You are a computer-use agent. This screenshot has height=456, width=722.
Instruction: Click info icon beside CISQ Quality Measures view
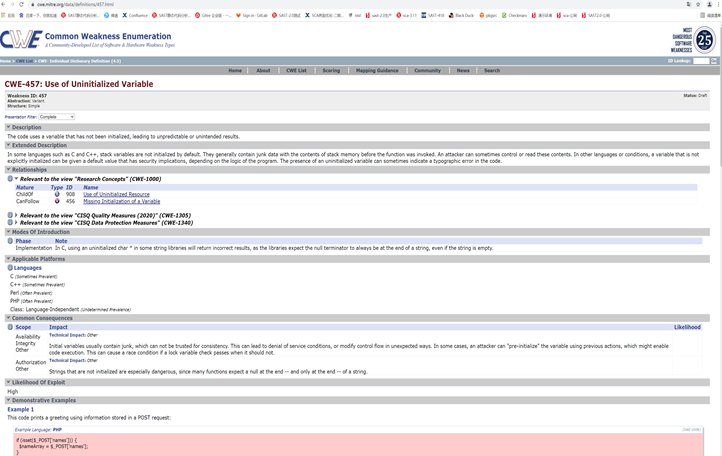coord(10,215)
